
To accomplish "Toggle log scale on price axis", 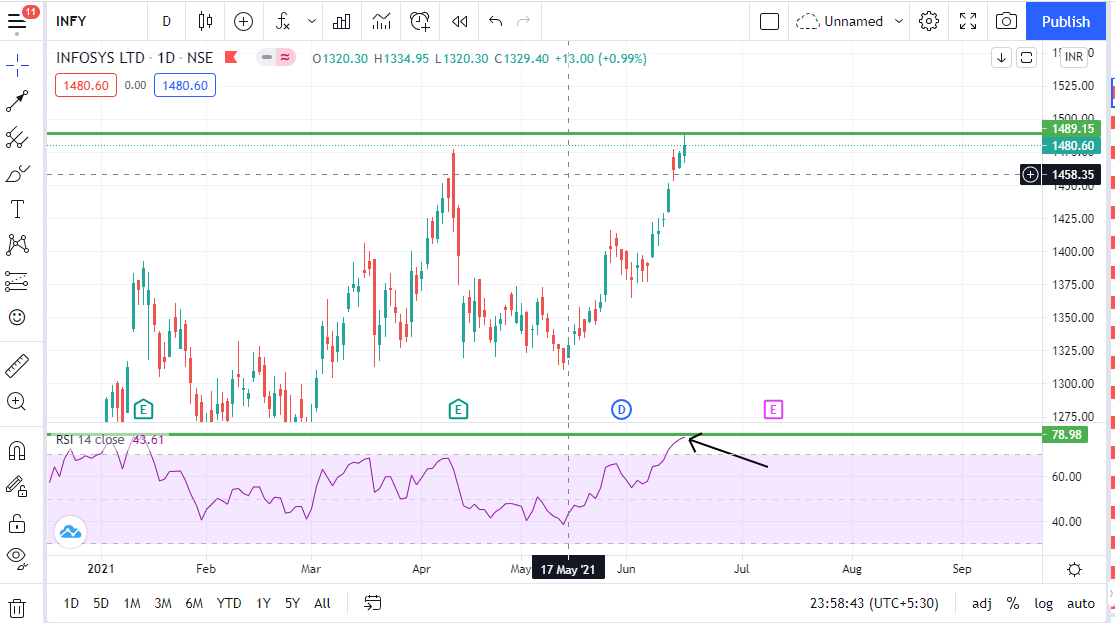I will tap(1043, 603).
